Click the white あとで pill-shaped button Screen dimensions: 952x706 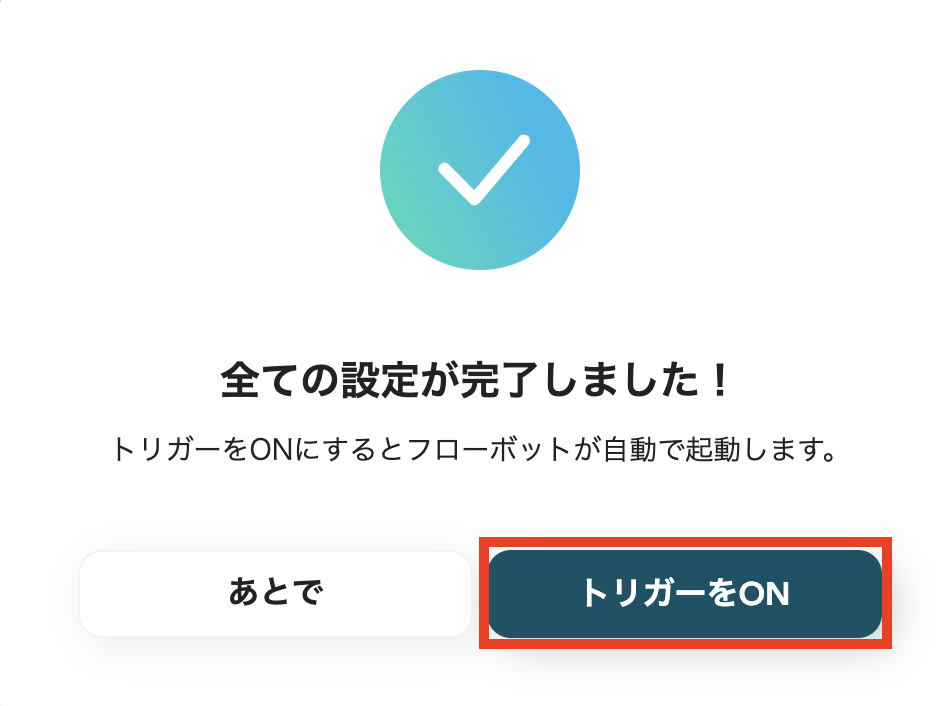tap(274, 593)
